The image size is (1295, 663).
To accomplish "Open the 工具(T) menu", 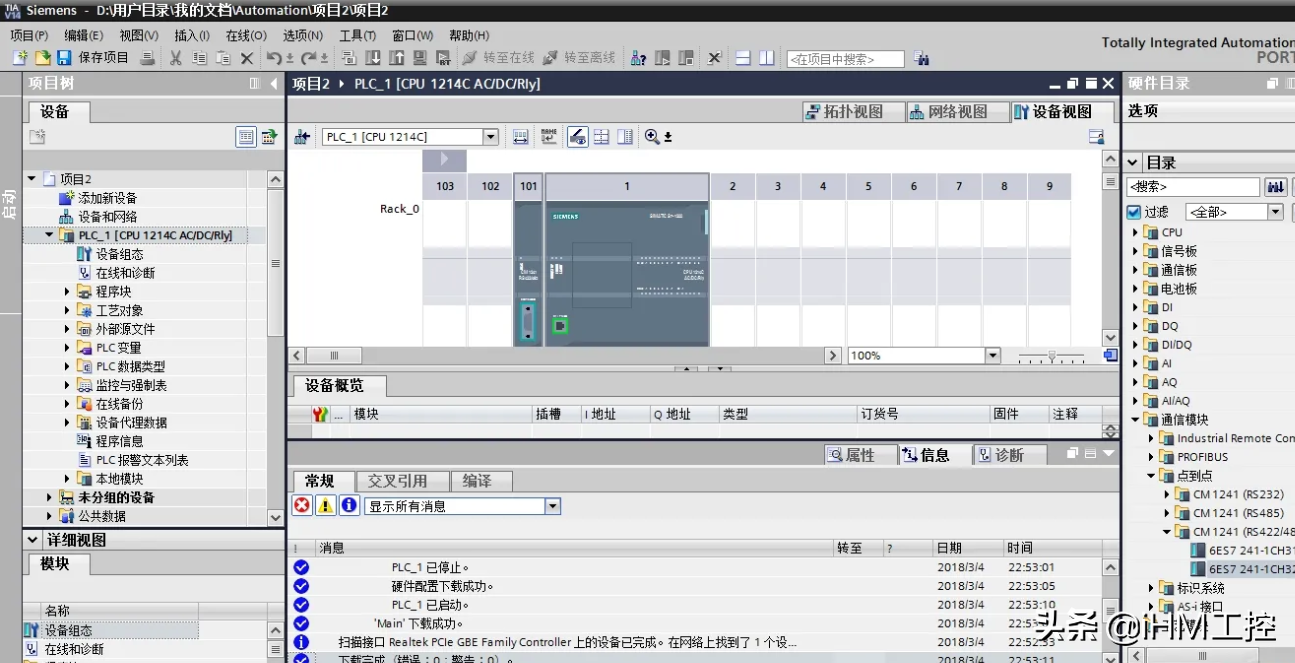I will [357, 35].
